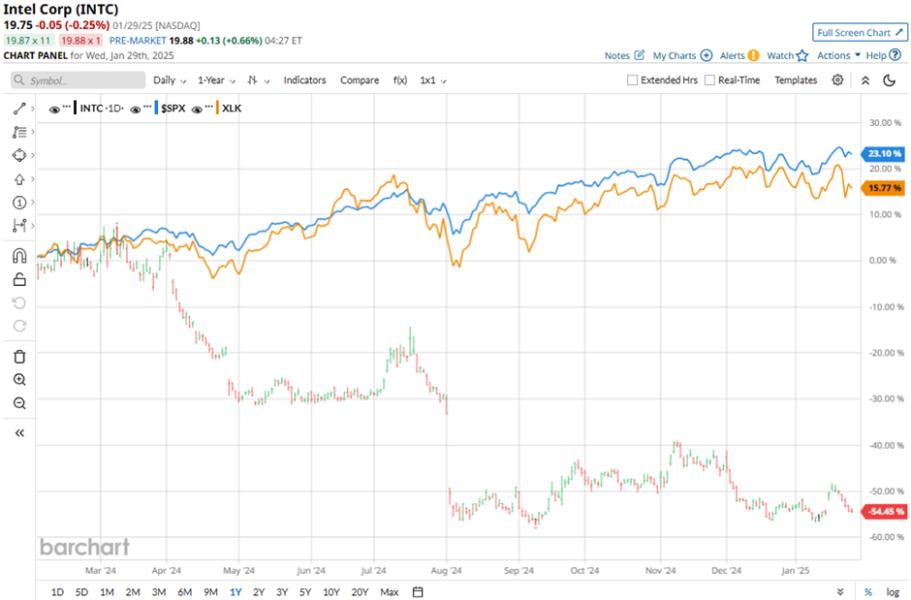Select the trend line drawing tool

18,108
